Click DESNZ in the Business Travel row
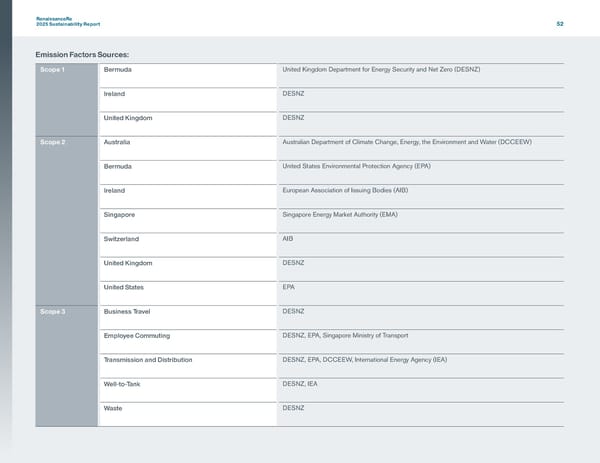600x463 pixels. [293, 311]
